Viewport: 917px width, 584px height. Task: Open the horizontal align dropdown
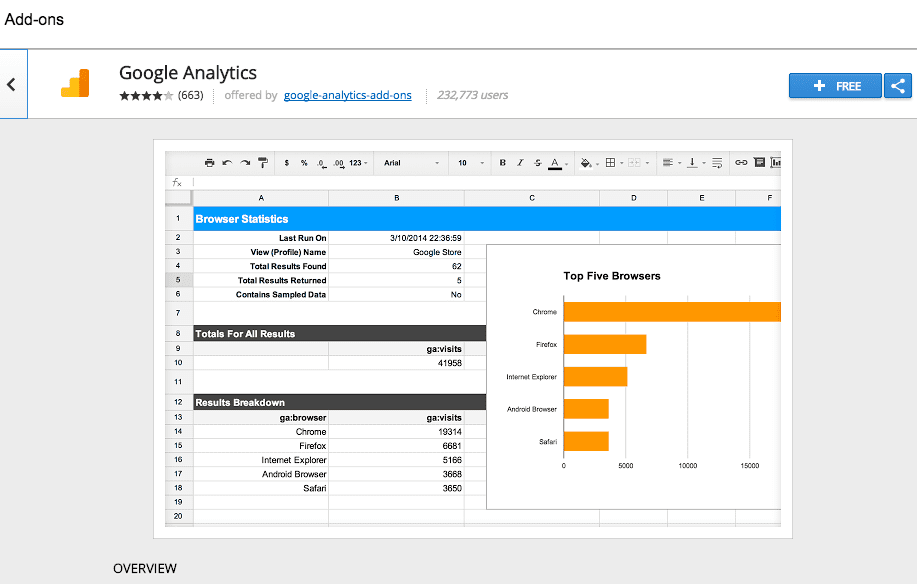(x=671, y=163)
